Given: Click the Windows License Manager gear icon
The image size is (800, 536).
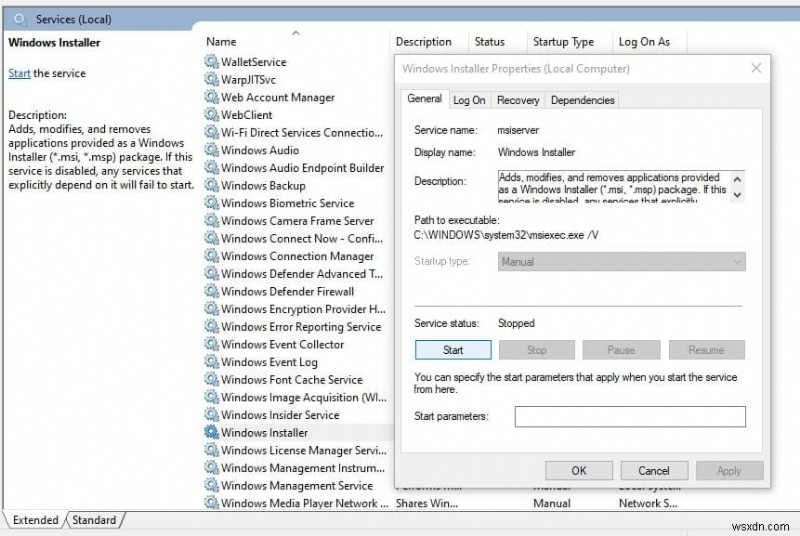Looking at the screenshot, I should (211, 450).
